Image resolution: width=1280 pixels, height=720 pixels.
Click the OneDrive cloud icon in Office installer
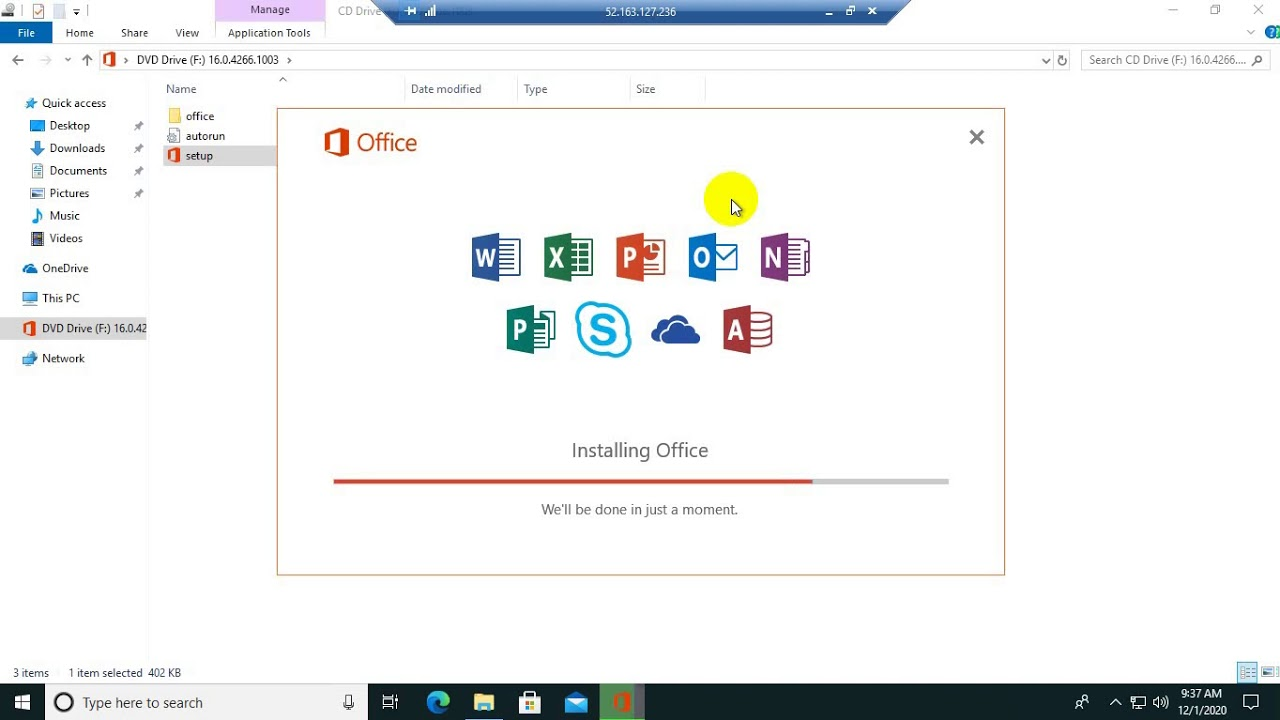(x=675, y=330)
